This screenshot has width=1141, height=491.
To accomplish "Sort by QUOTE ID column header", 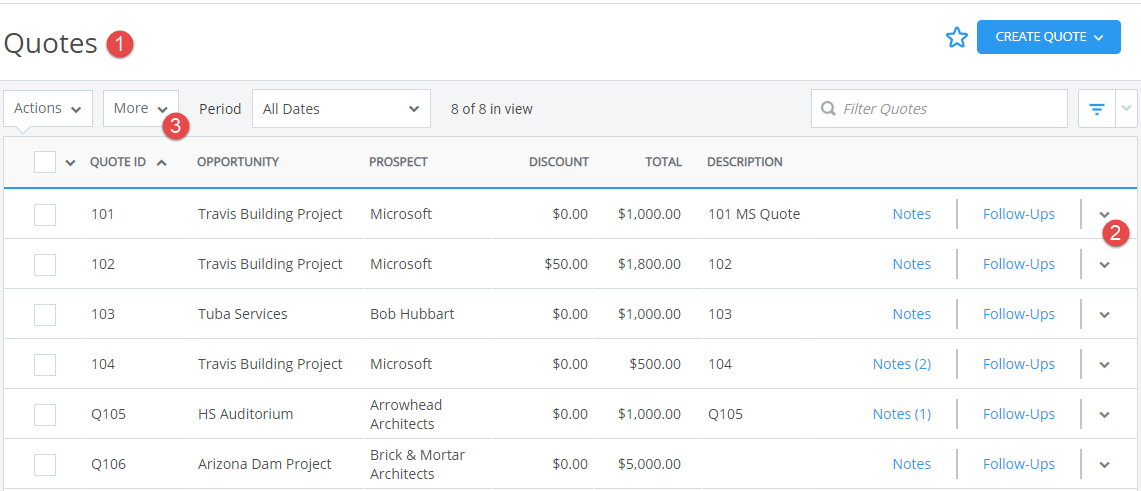I will (118, 161).
